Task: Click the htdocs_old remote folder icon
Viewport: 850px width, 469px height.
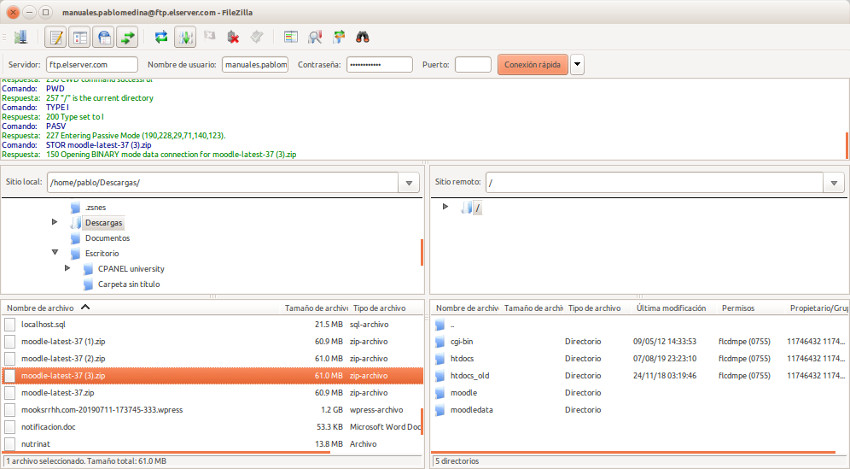Action: coord(440,376)
